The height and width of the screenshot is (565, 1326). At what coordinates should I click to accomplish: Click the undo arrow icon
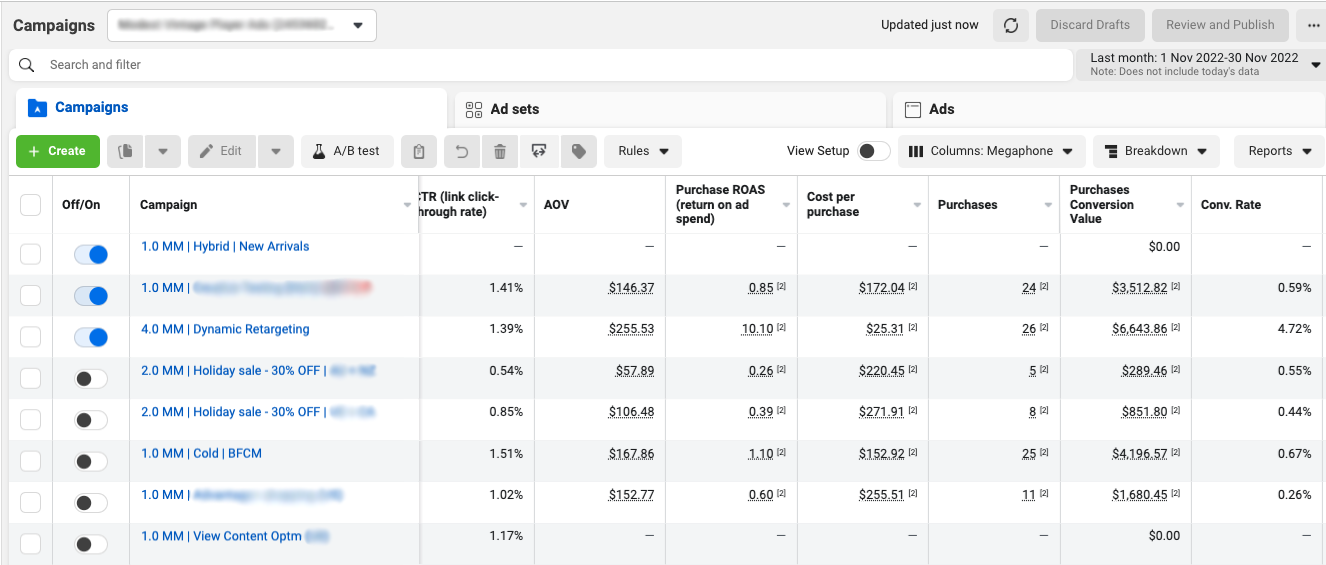click(x=461, y=151)
